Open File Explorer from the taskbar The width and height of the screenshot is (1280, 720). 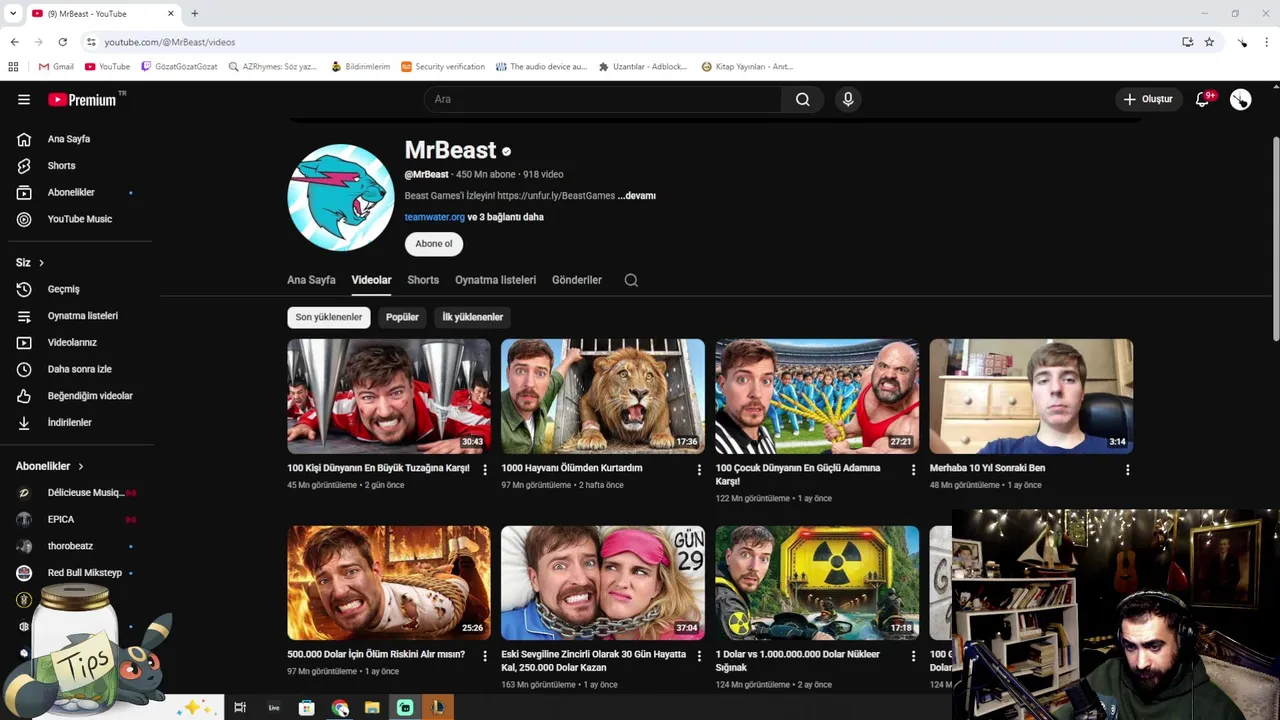[372, 707]
